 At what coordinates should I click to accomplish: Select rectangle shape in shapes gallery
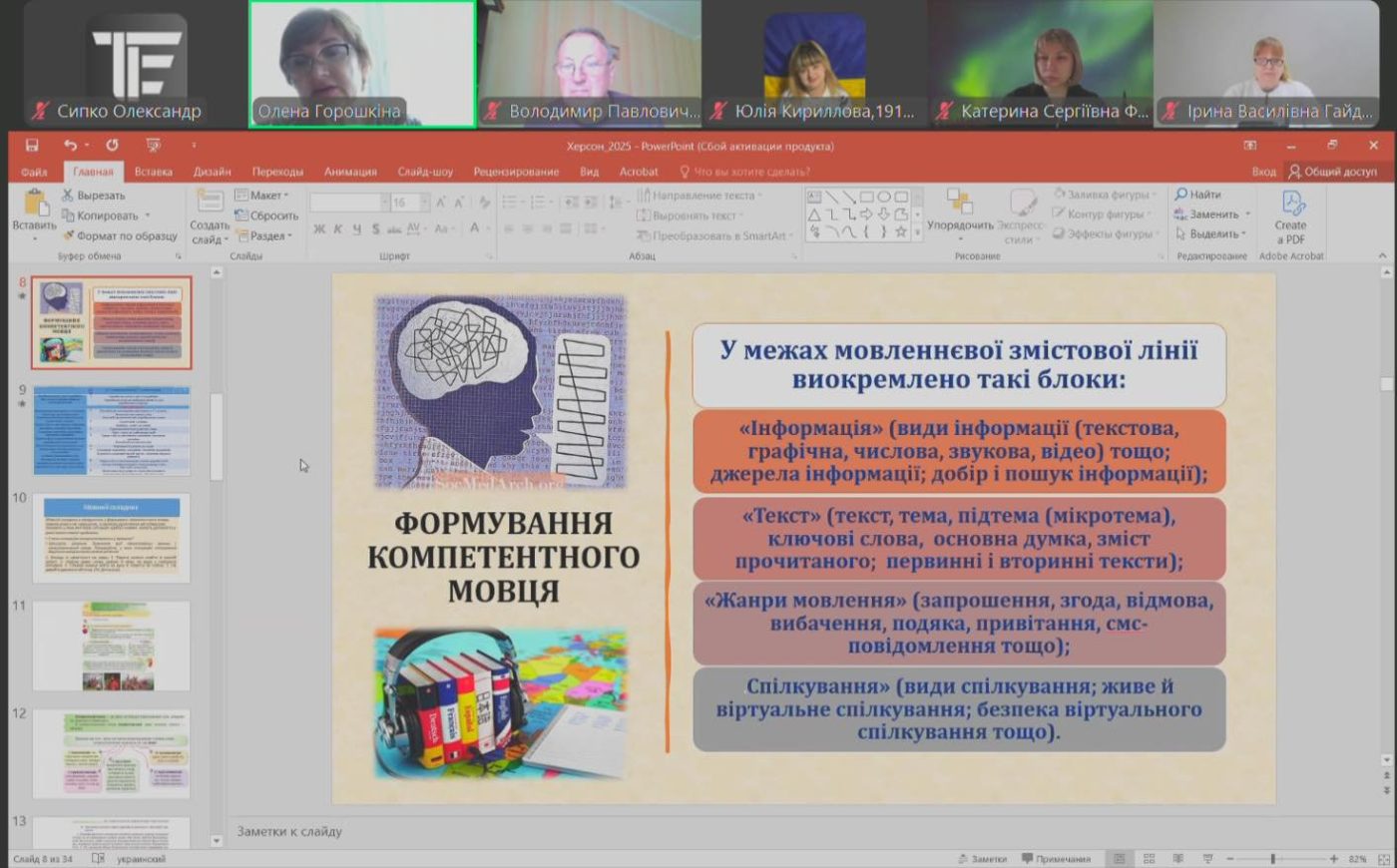(x=866, y=198)
